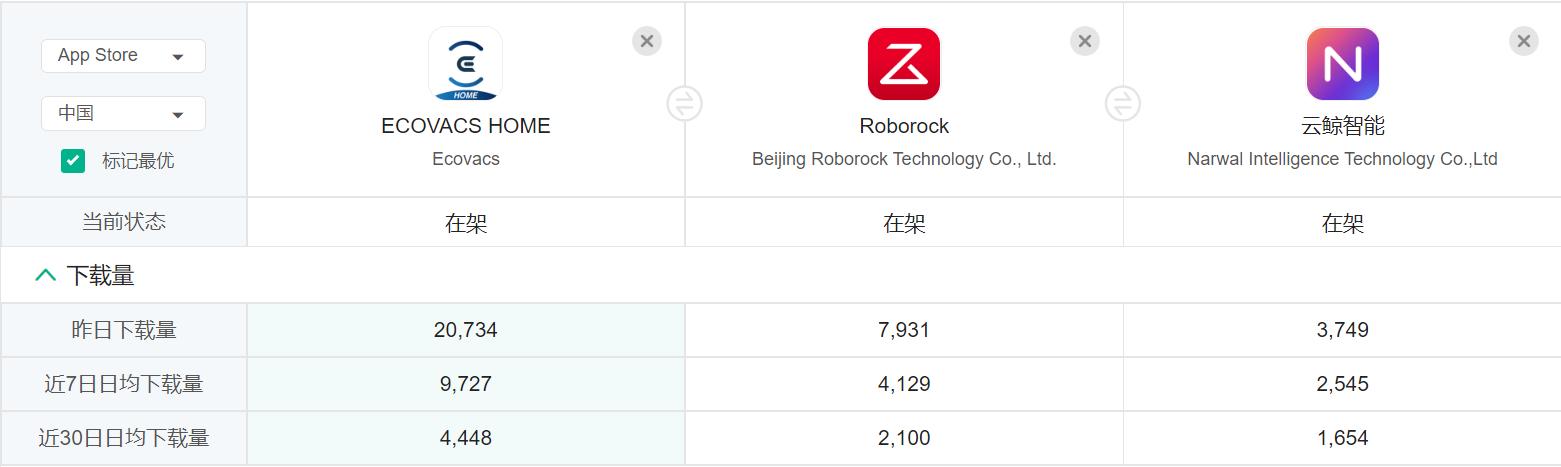Uncheck the 标记最优 checkbox
This screenshot has width=1561, height=467.
pos(73,161)
